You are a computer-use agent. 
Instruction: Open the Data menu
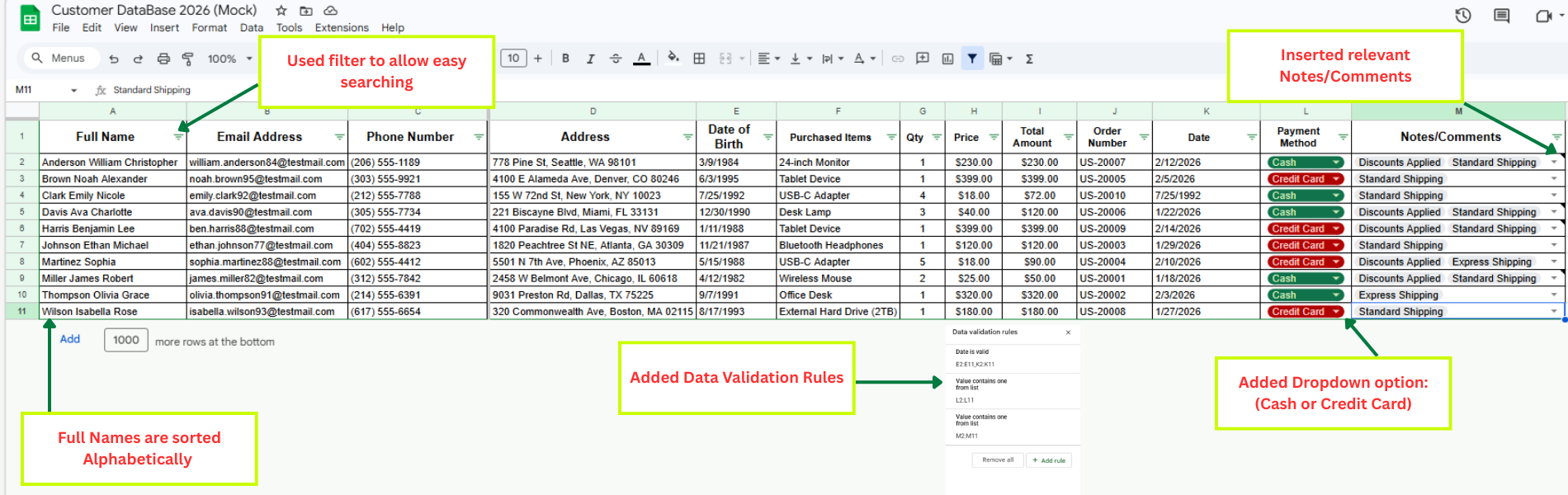point(252,27)
